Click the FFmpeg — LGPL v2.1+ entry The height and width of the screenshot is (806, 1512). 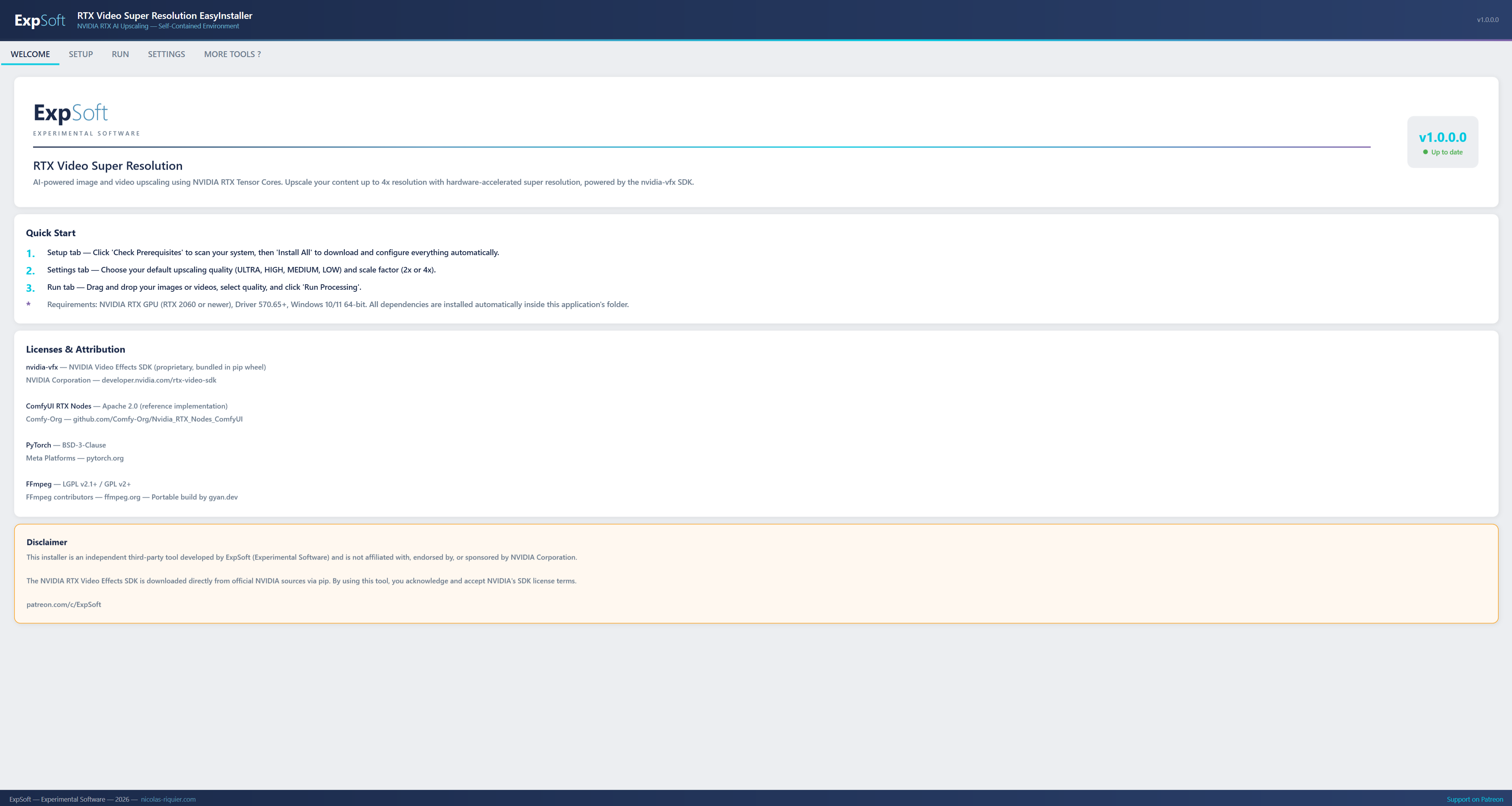78,484
